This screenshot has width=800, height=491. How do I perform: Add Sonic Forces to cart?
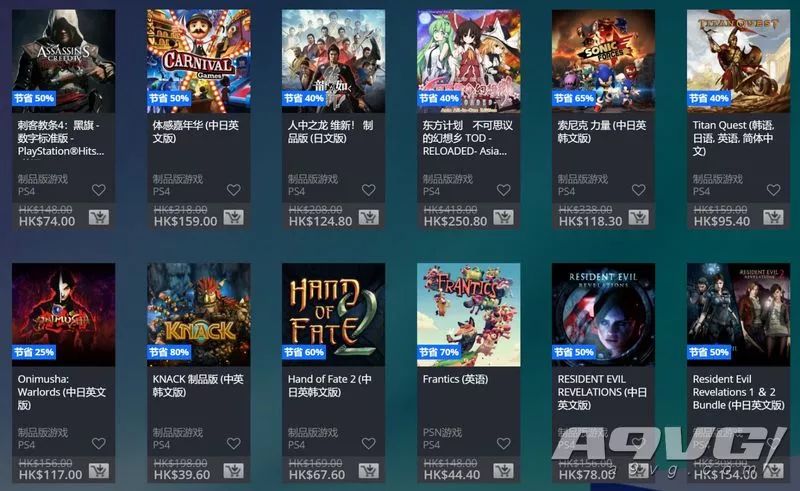pos(638,217)
